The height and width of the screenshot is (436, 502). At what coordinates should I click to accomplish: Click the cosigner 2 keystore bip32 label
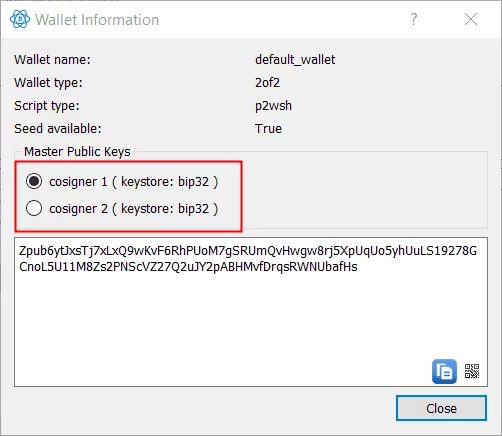(134, 209)
